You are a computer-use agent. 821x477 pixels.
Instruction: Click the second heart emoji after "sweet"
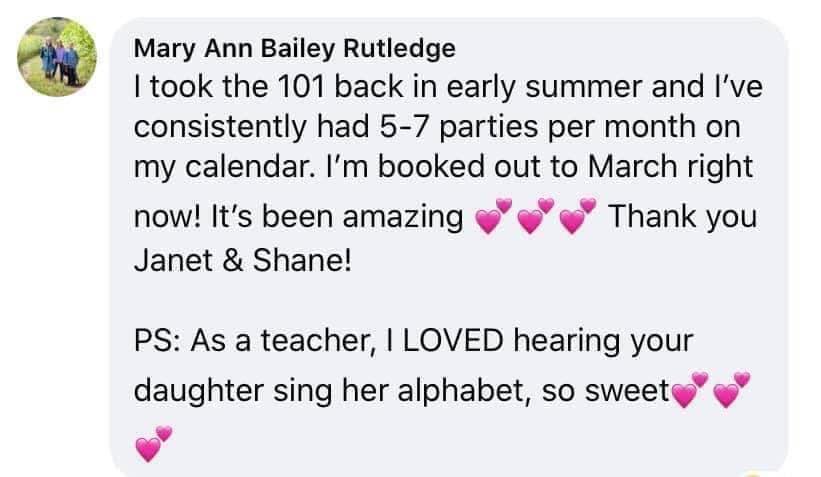pyautogui.click(x=733, y=392)
